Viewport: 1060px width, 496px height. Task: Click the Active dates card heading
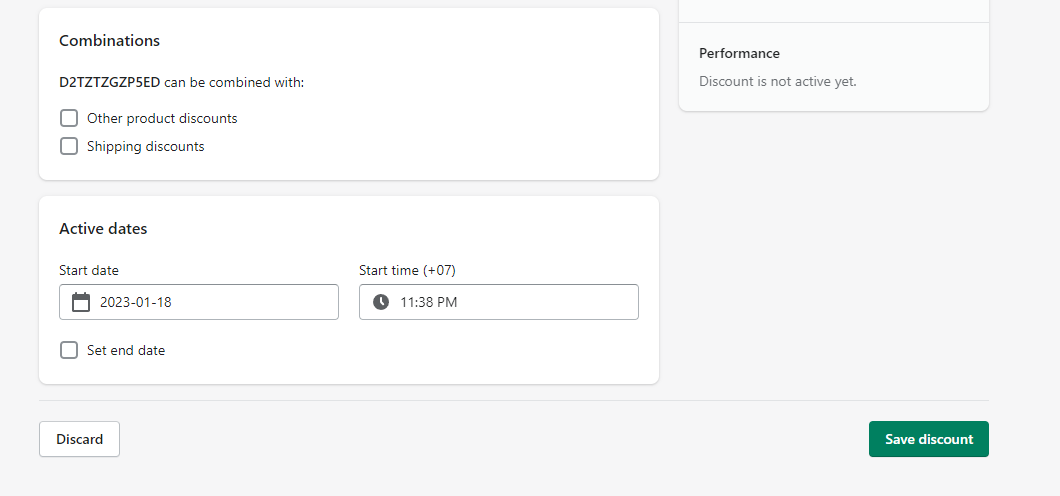click(103, 228)
